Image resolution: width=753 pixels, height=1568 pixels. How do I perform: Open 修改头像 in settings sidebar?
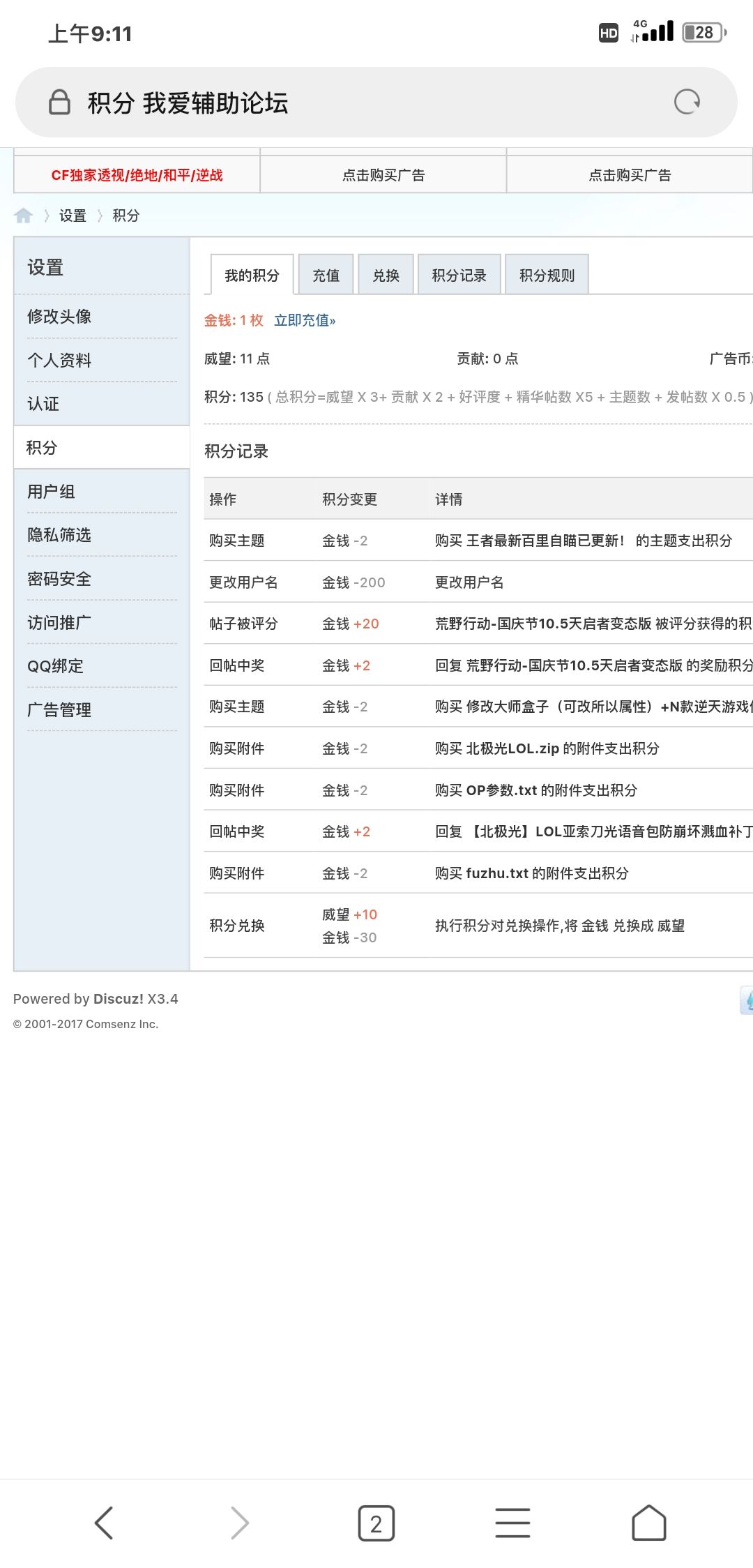59,317
